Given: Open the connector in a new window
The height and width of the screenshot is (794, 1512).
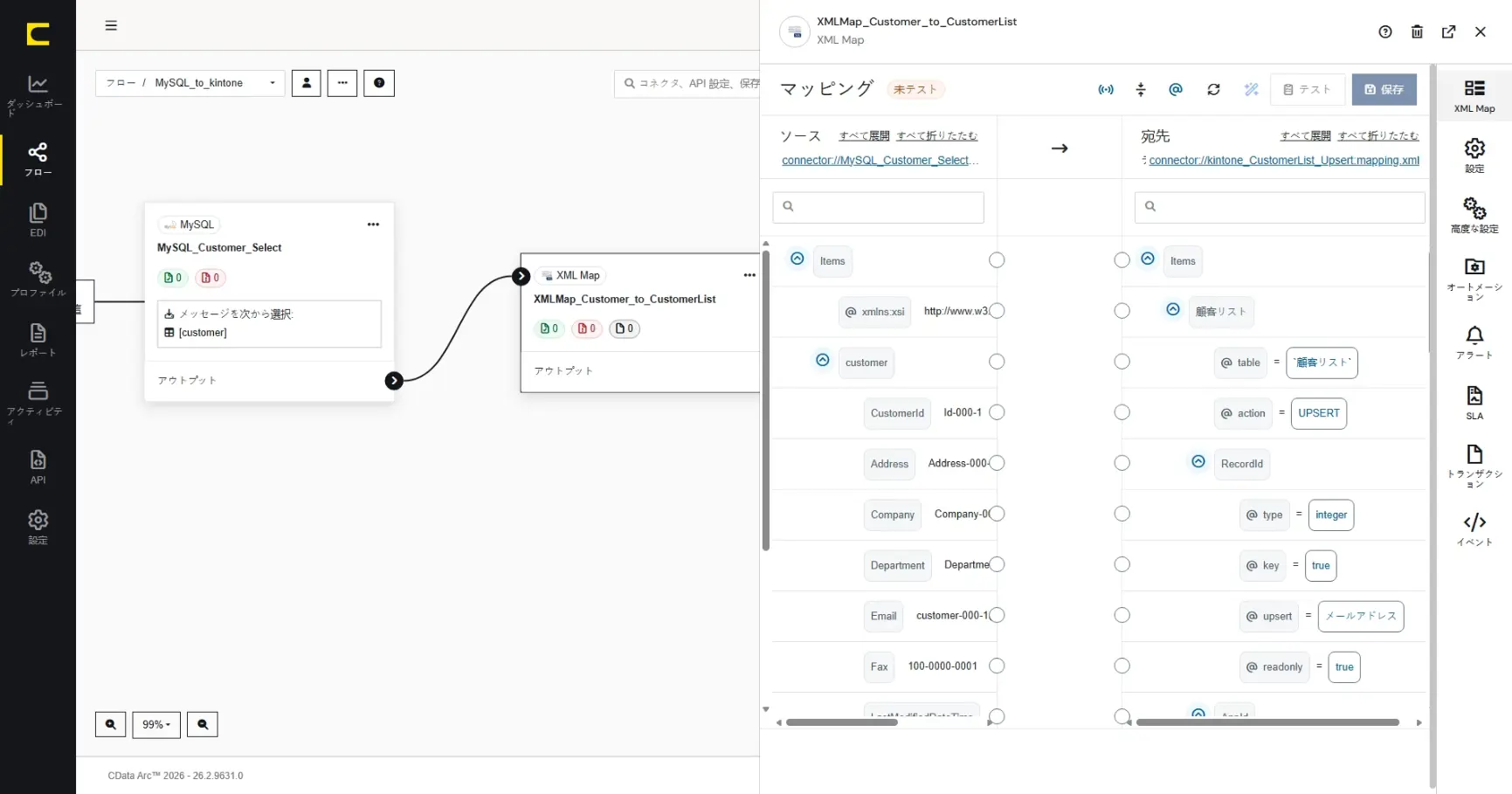Looking at the screenshot, I should (1448, 31).
